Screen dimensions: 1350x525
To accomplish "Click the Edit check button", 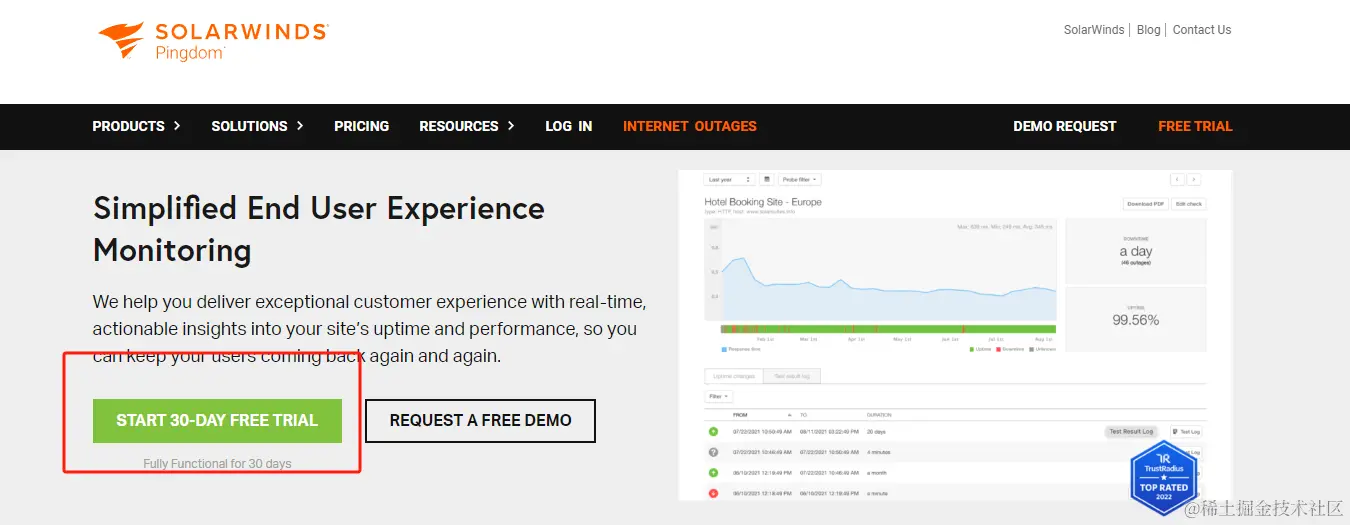I will pos(1189,204).
